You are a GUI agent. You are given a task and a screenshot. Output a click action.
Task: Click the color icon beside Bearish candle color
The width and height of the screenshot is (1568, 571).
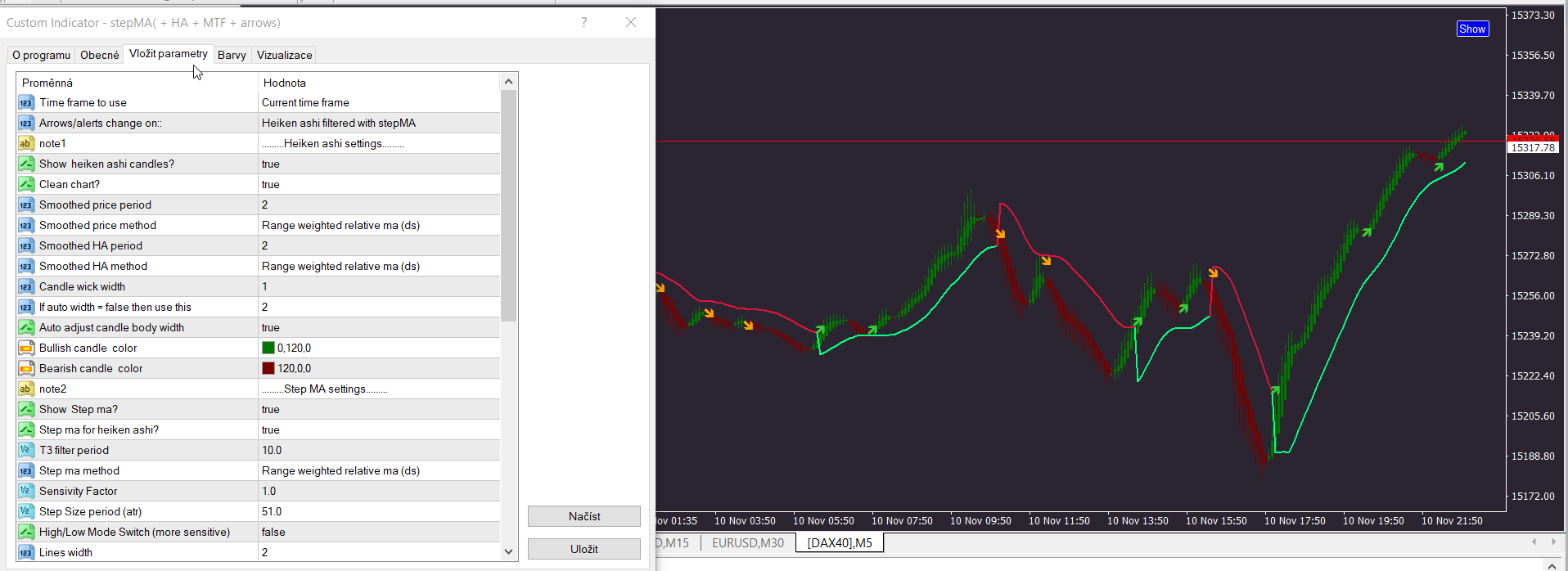(26, 368)
